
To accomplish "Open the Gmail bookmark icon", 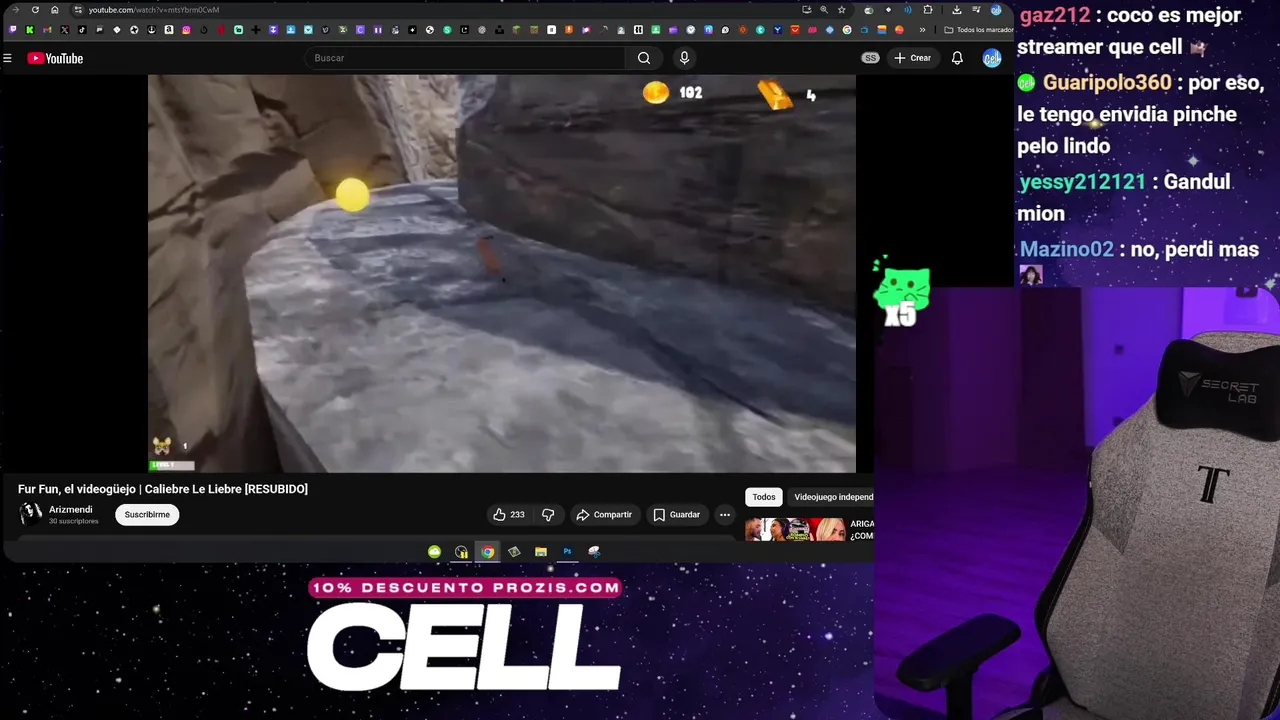I will [47, 30].
